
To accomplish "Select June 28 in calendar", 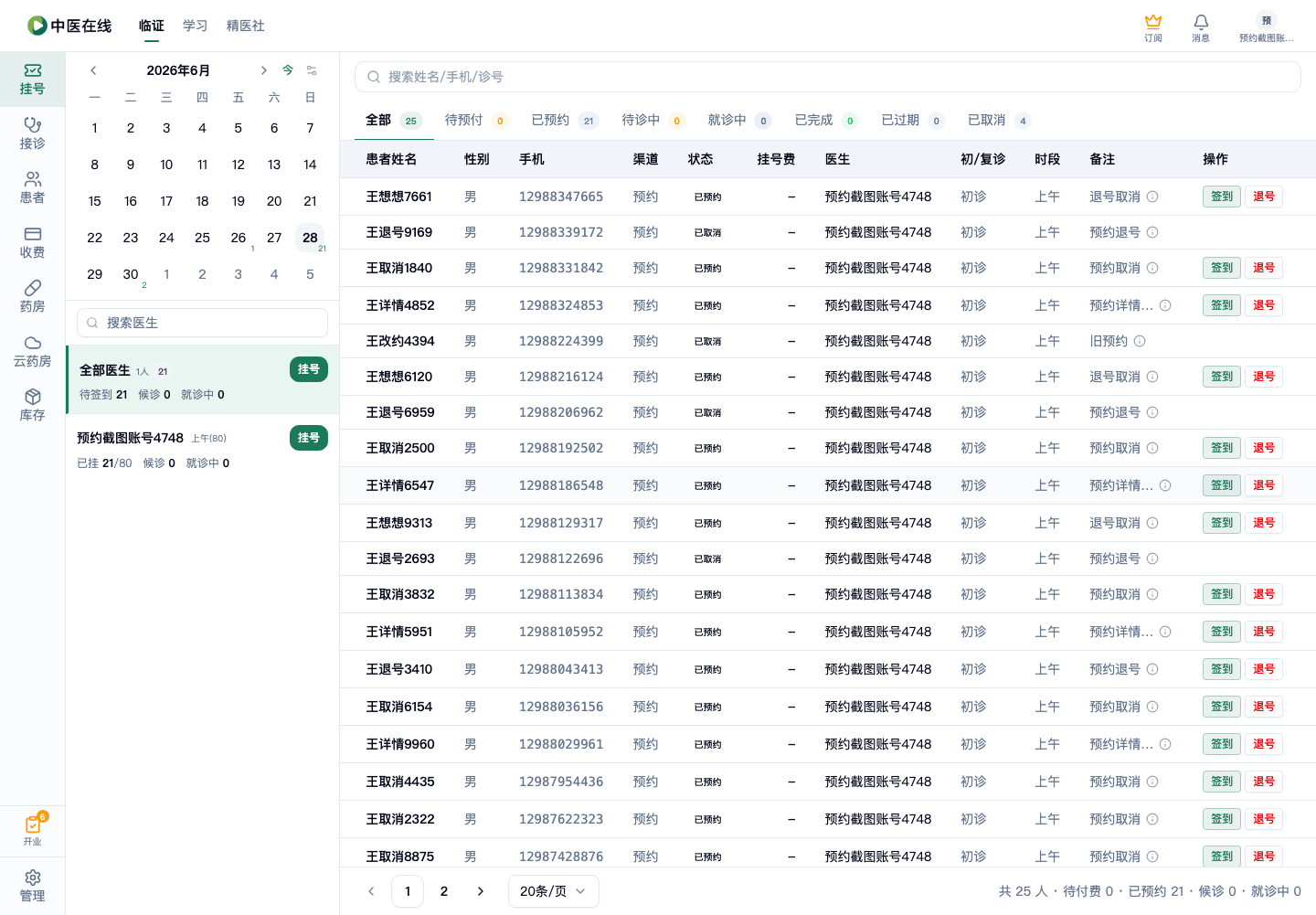I will (310, 238).
